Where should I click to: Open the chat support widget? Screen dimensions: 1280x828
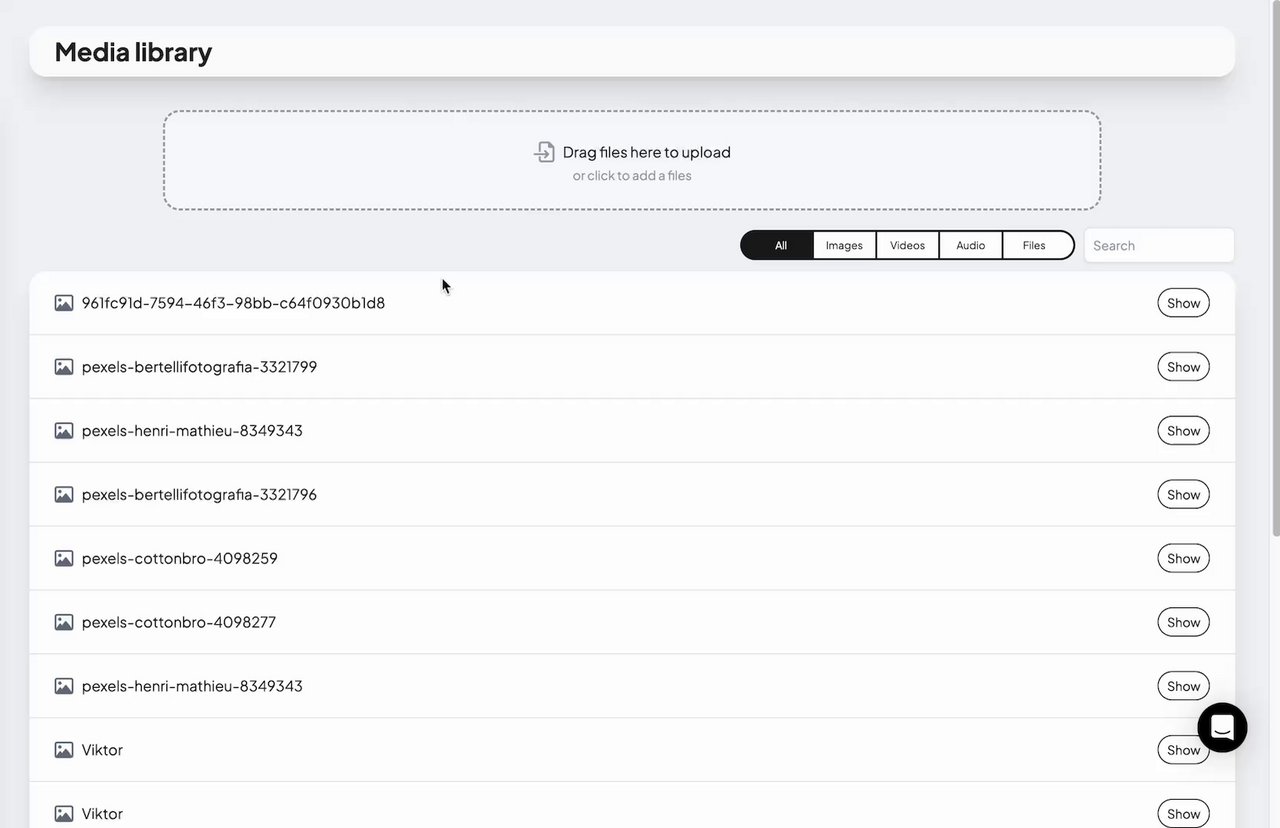pyautogui.click(x=1222, y=727)
